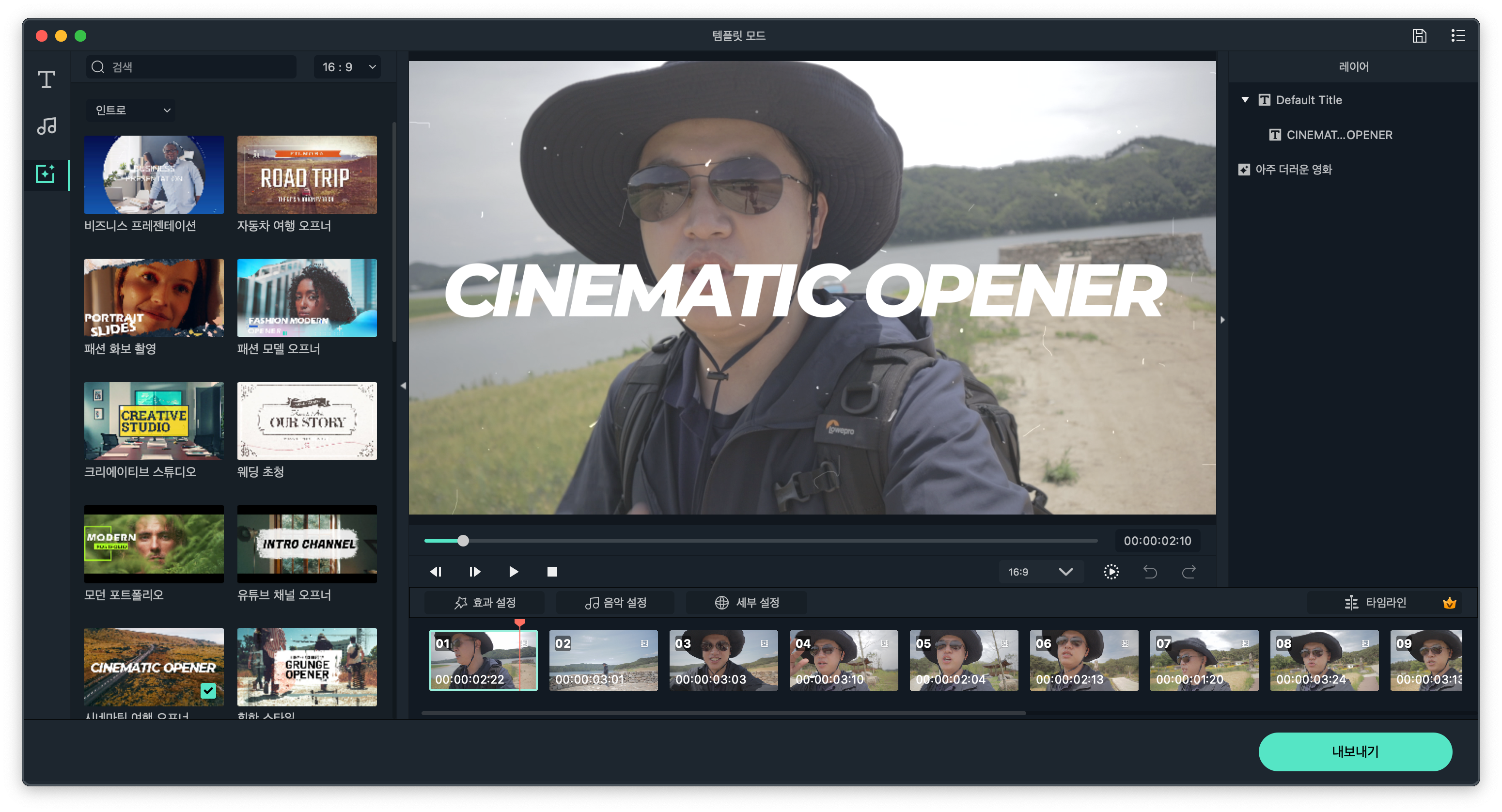Click the 내보내기 export button
The image size is (1502, 812).
[x=1355, y=751]
